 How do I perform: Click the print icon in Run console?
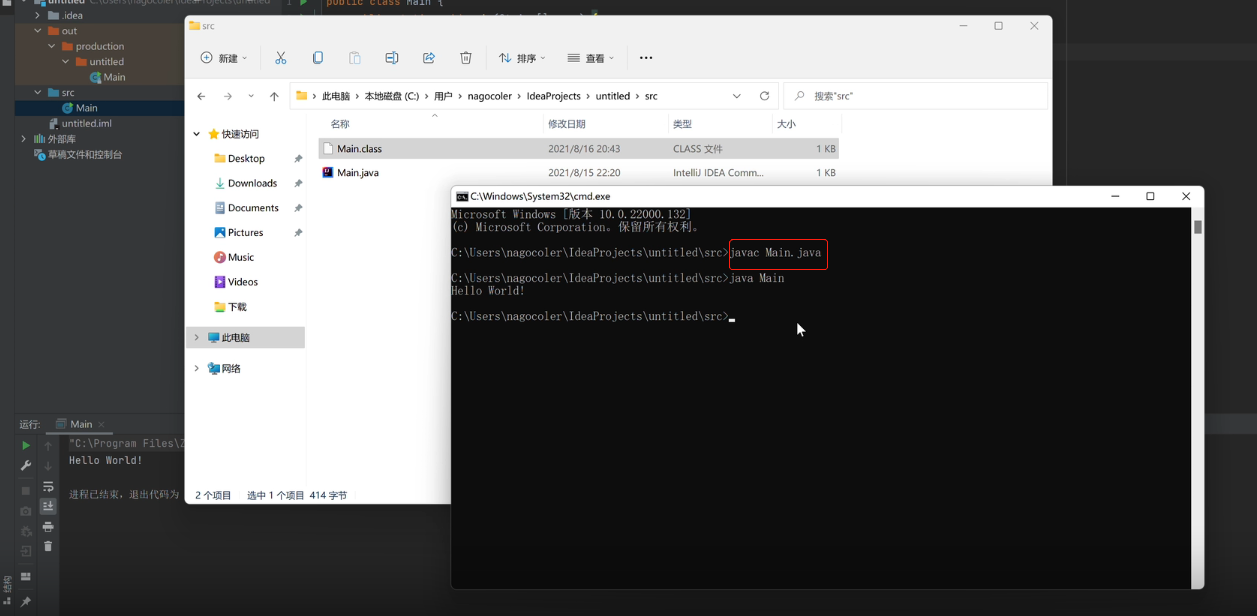click(48, 526)
